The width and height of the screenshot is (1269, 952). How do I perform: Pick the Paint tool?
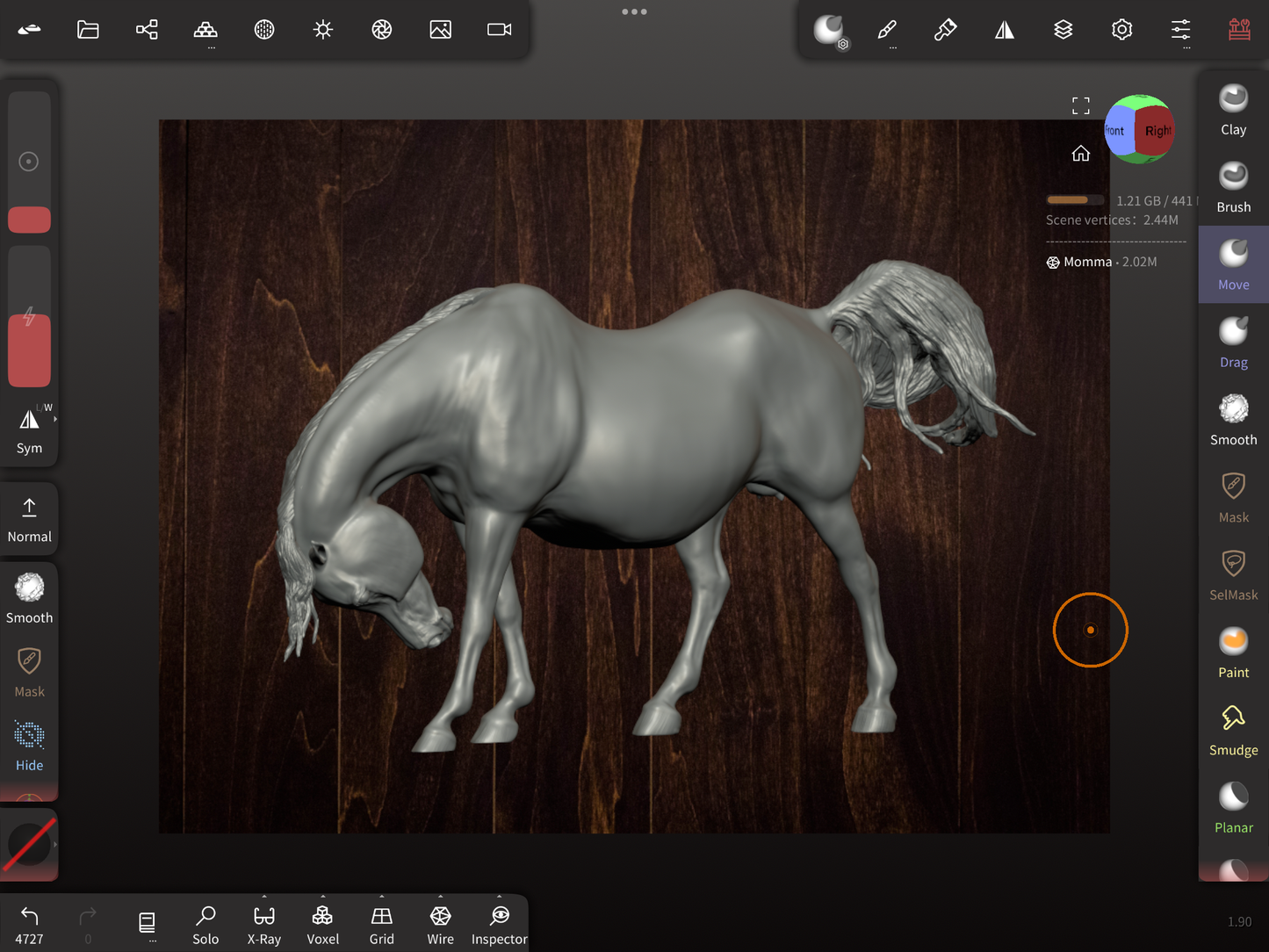tap(1233, 653)
